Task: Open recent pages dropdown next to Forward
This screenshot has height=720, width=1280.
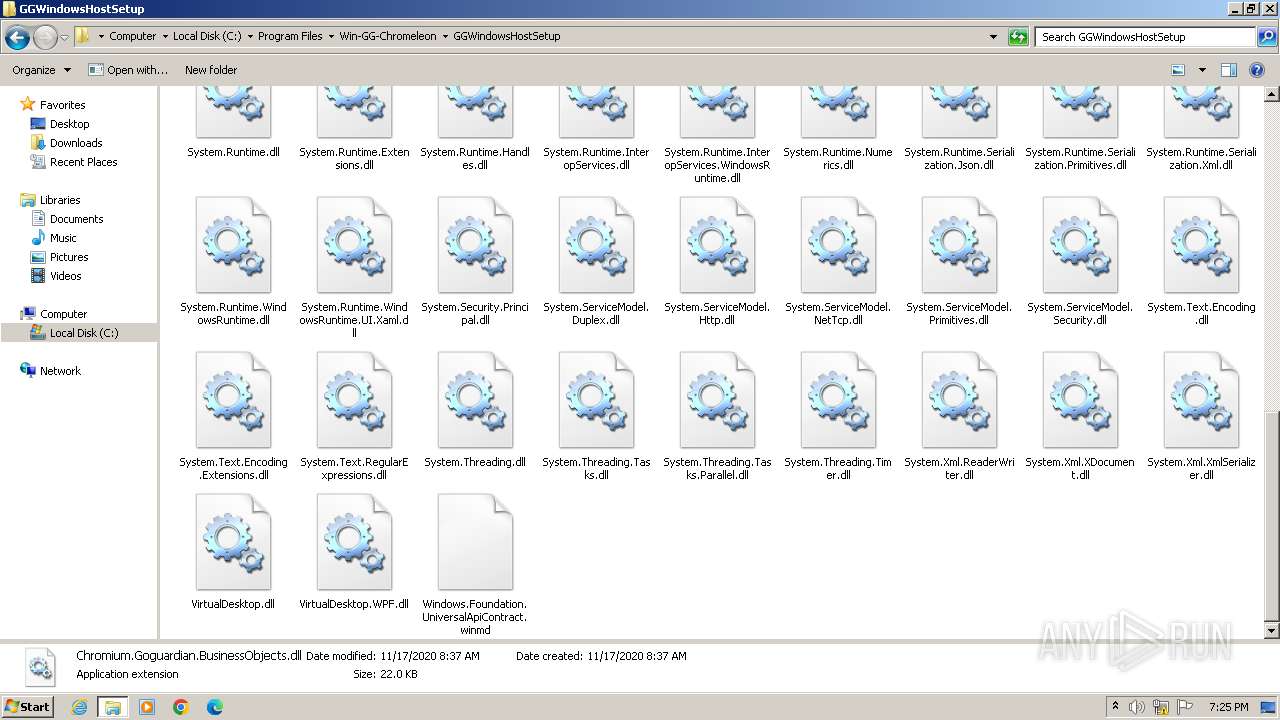Action: point(64,37)
